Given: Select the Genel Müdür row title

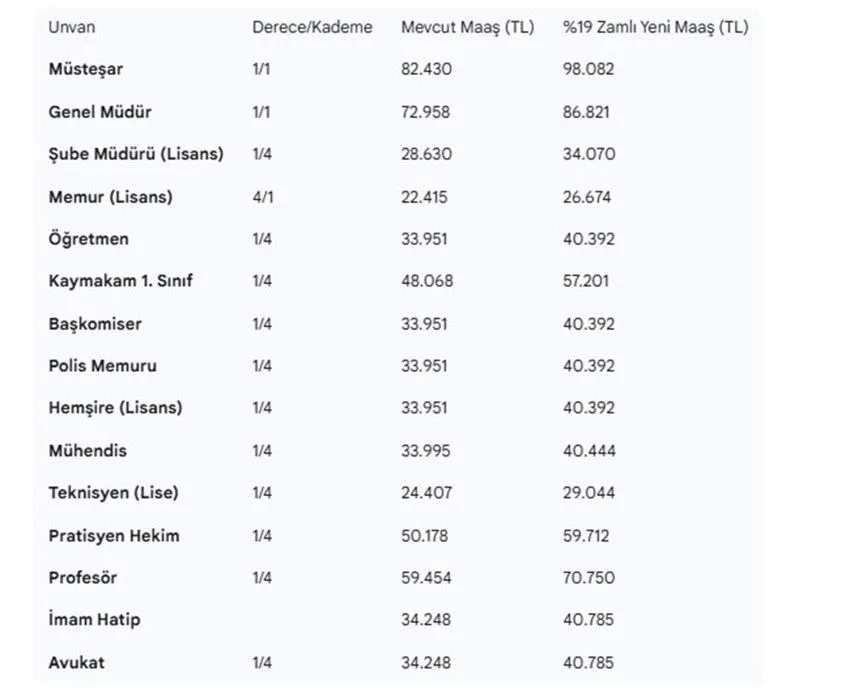Looking at the screenshot, I should [x=100, y=112].
